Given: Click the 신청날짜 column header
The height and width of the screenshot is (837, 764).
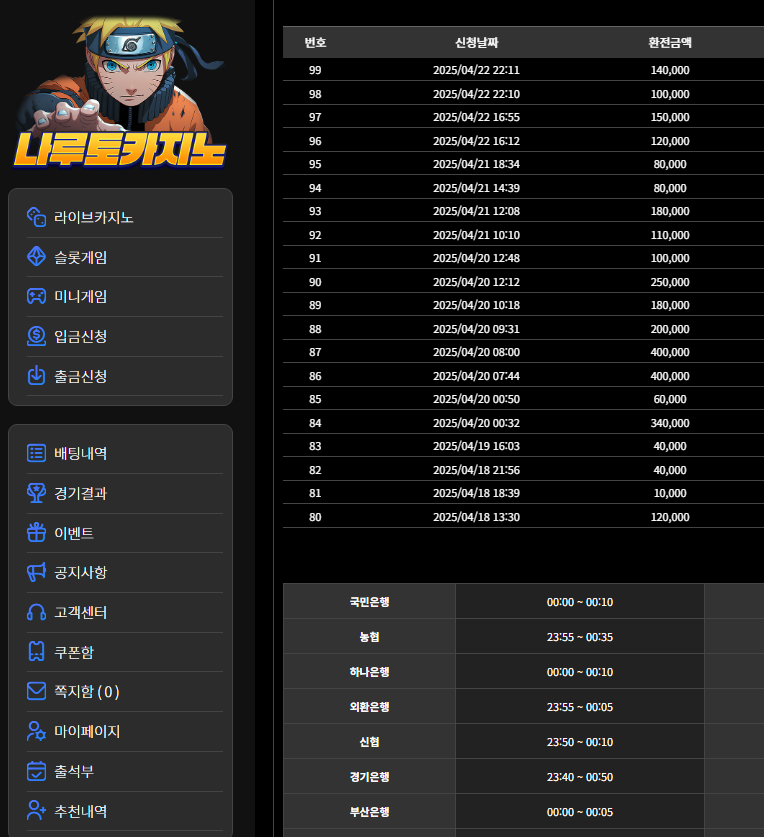Looking at the screenshot, I should 476,43.
